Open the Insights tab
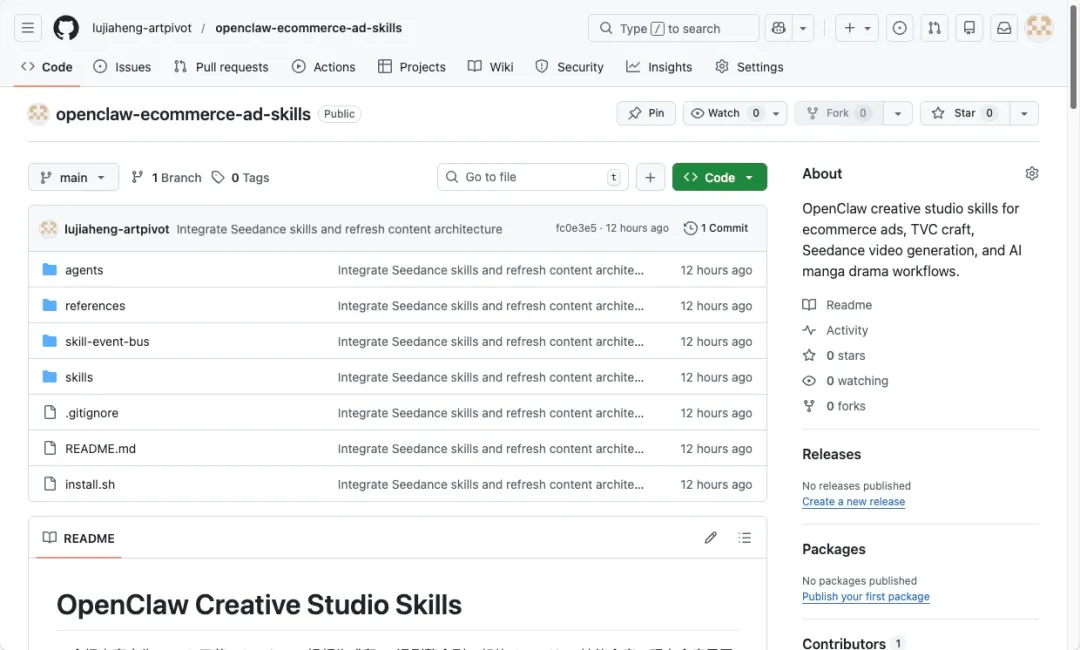The width and height of the screenshot is (1080, 650). click(x=659, y=67)
